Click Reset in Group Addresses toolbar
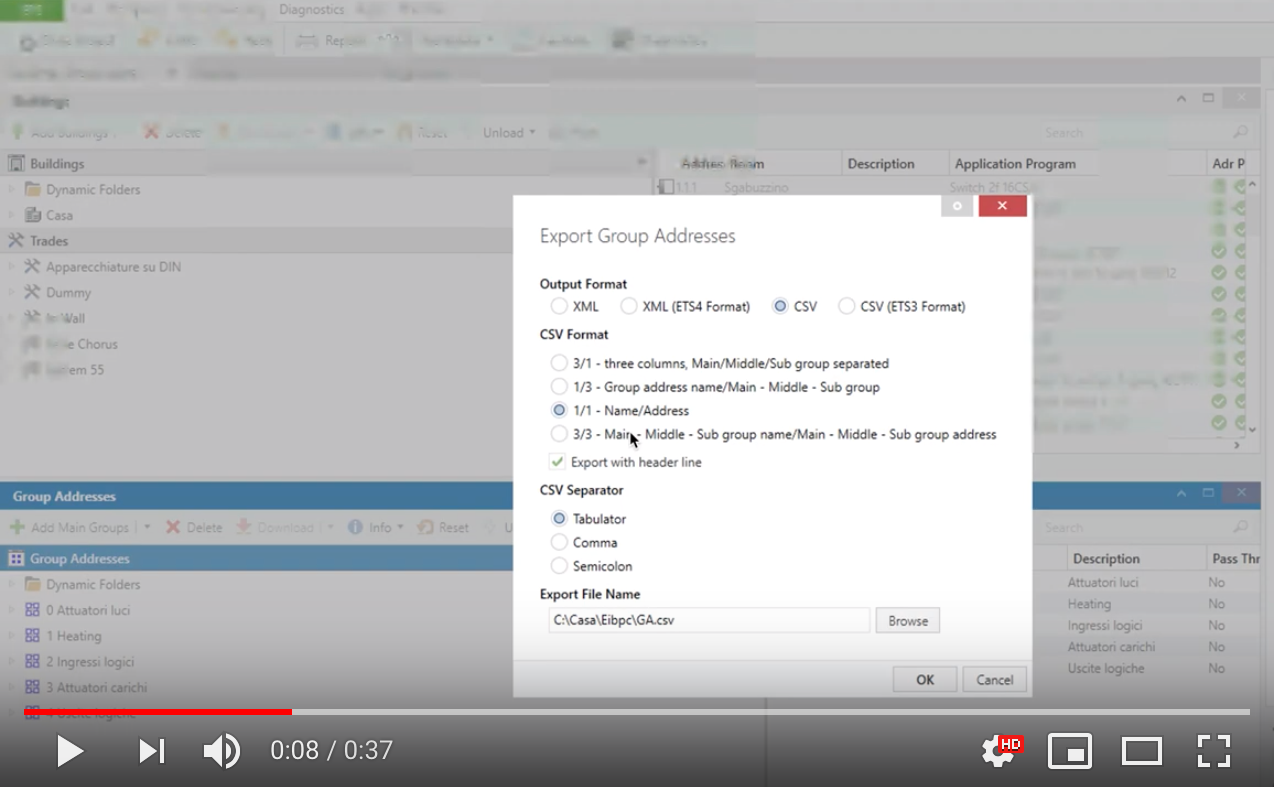Image resolution: width=1274 pixels, height=790 pixels. (x=443, y=527)
